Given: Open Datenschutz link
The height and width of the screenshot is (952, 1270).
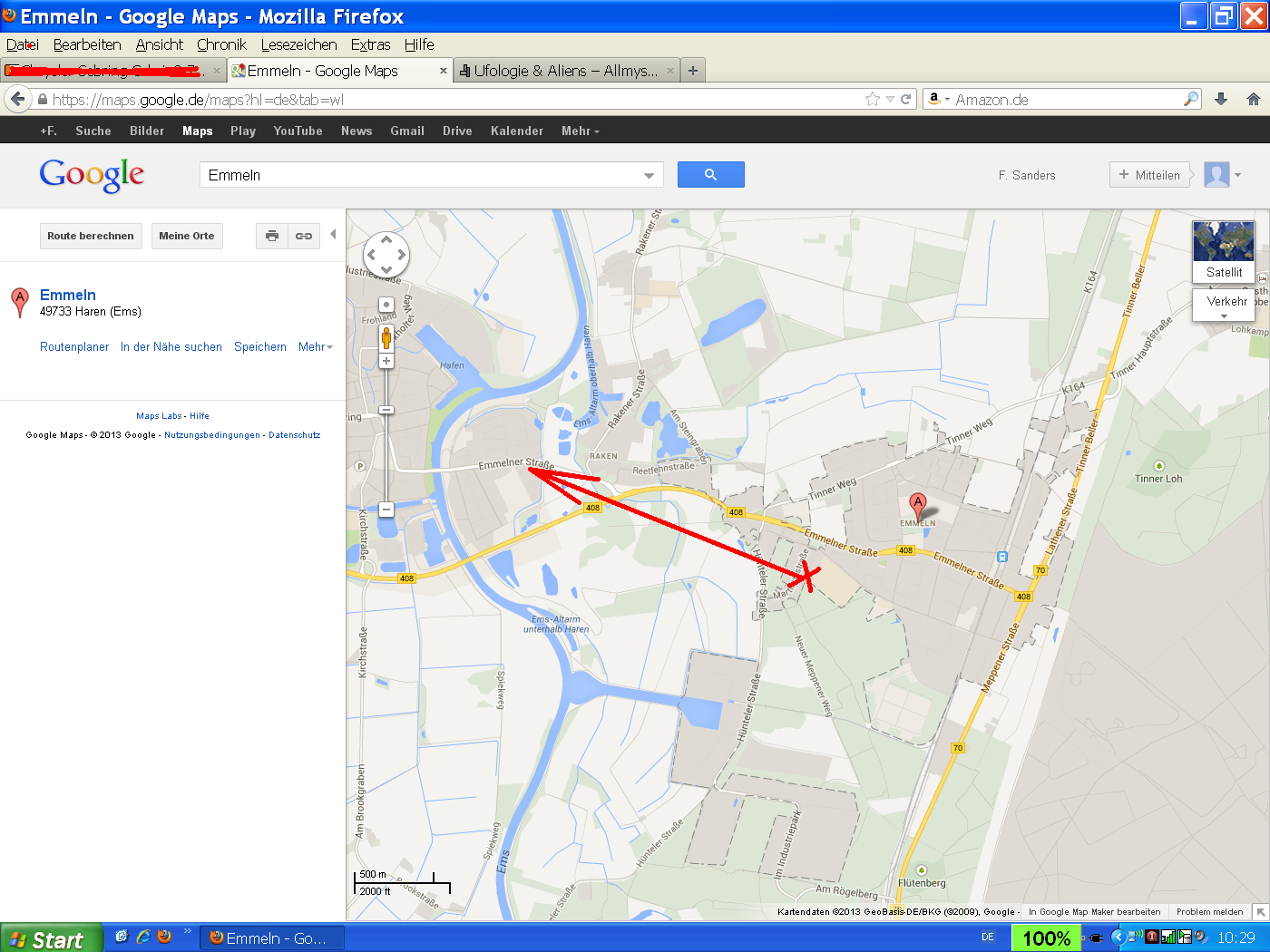Looking at the screenshot, I should [295, 435].
